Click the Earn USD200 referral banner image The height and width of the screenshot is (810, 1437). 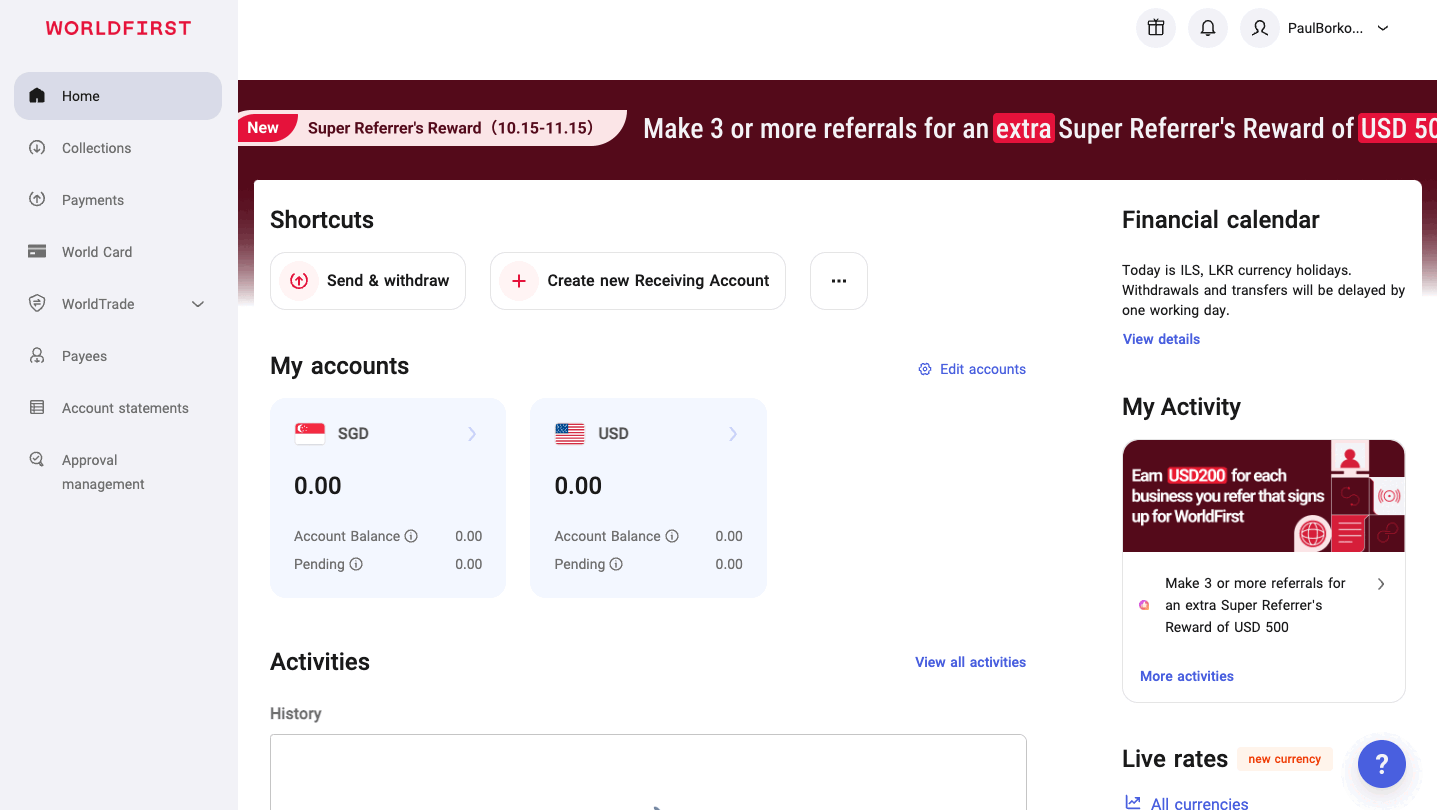tap(1263, 496)
